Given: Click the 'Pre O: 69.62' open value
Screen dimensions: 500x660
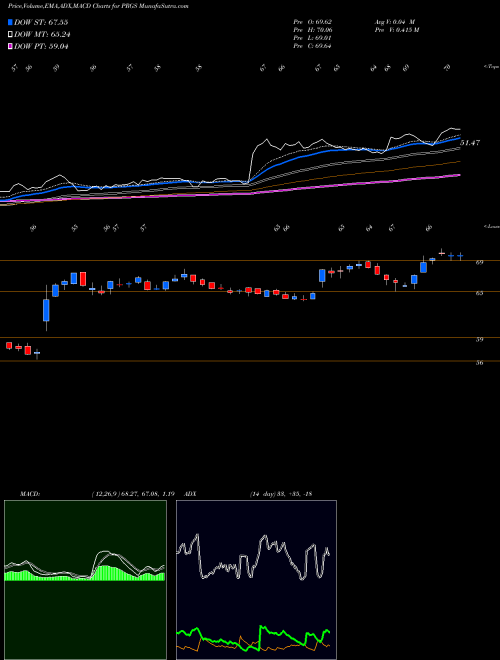Looking at the screenshot, I should [x=312, y=22].
